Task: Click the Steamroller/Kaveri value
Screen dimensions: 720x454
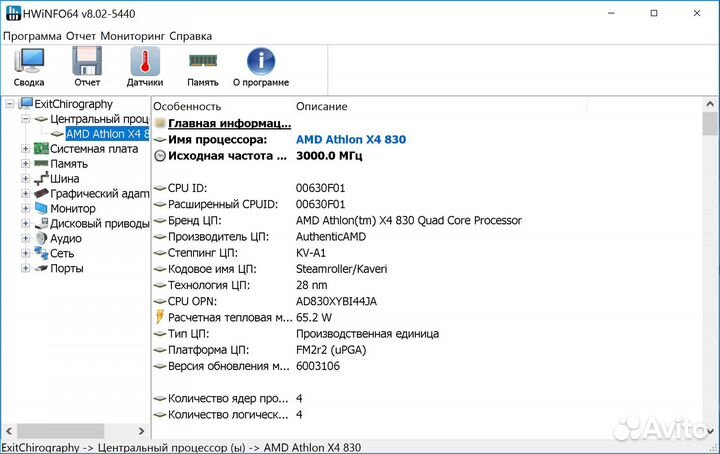Action: [341, 269]
